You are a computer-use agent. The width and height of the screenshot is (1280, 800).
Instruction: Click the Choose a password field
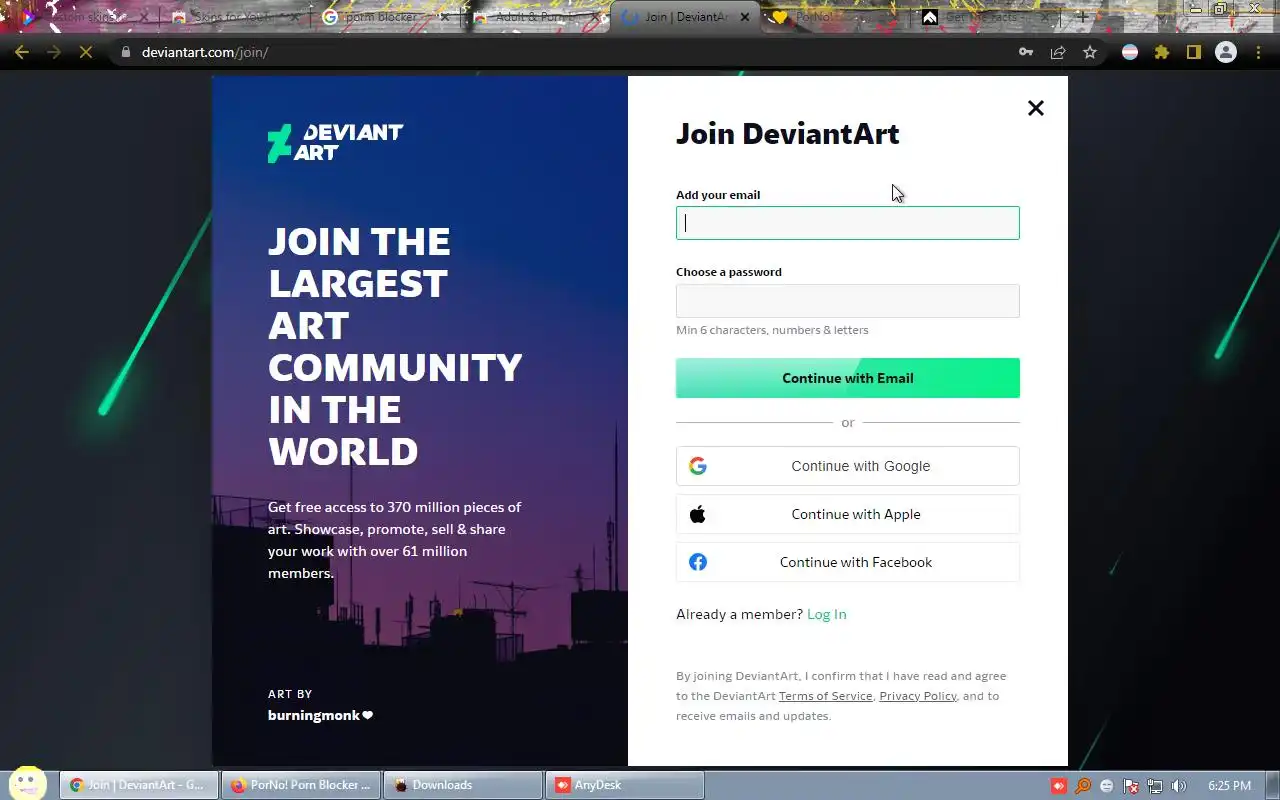(x=848, y=301)
